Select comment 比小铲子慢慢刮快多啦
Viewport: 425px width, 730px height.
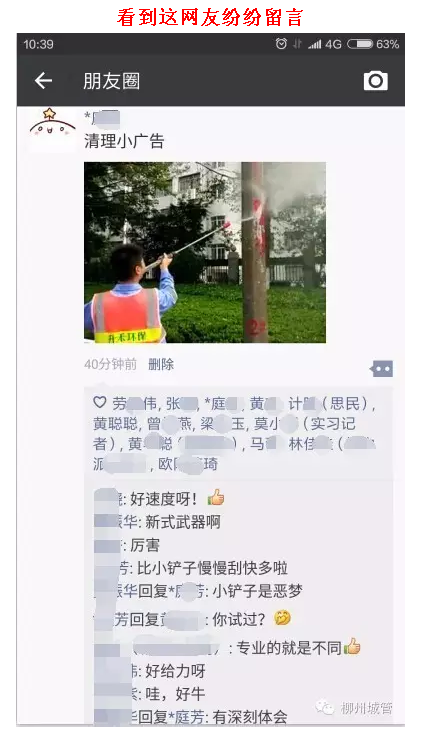tap(212, 568)
